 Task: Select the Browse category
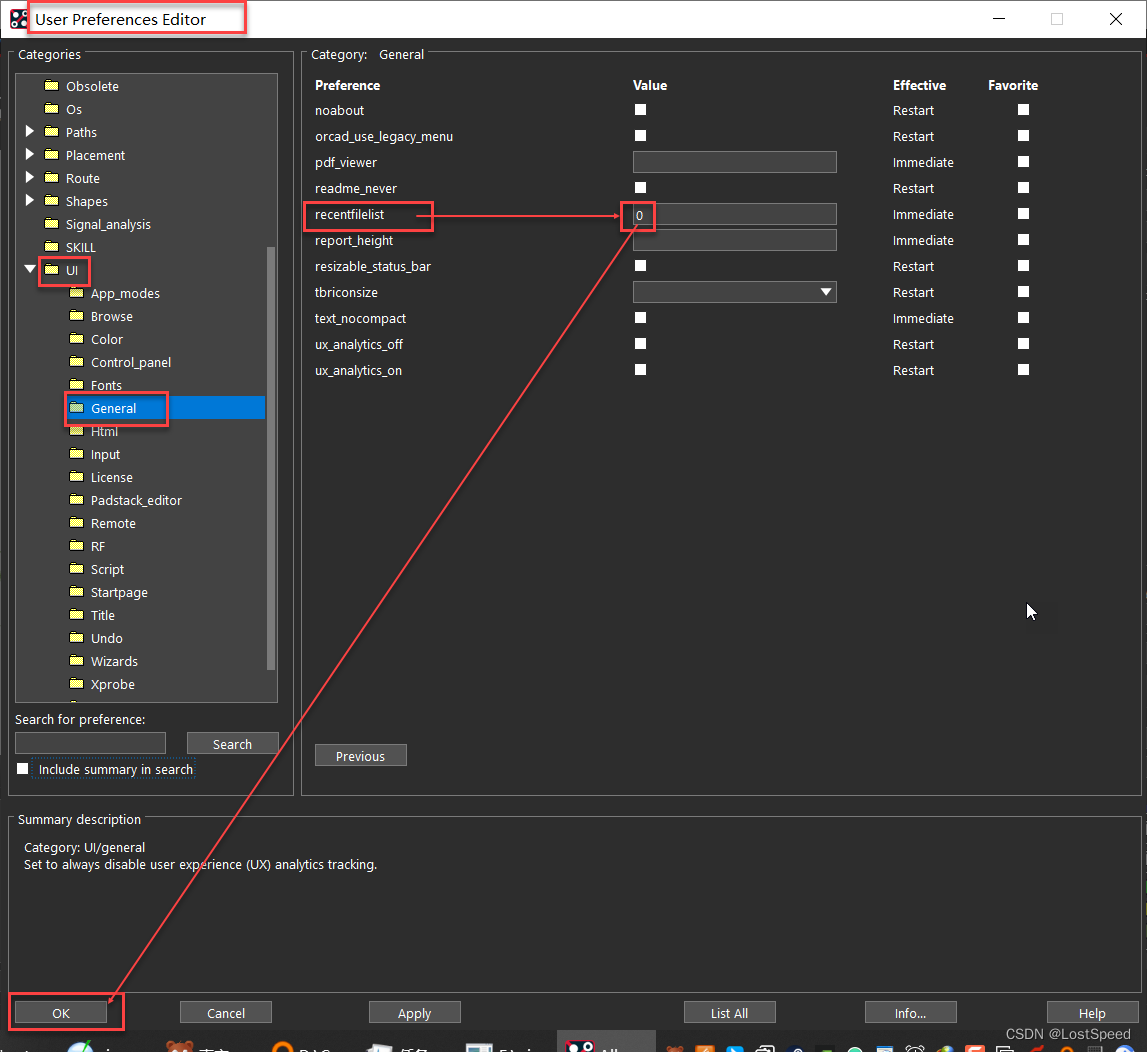(x=111, y=316)
